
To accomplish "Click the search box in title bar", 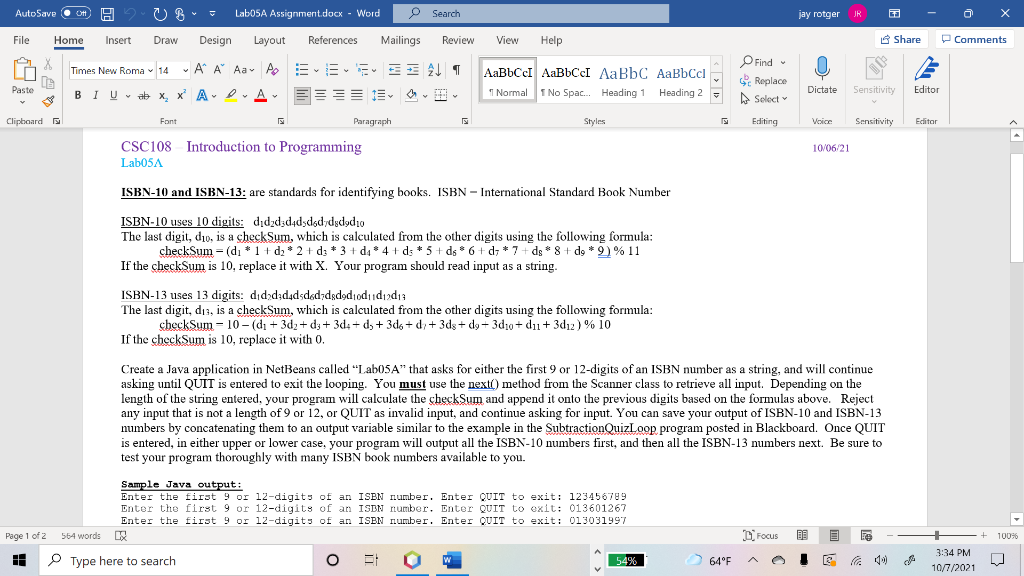I will pyautogui.click(x=531, y=13).
